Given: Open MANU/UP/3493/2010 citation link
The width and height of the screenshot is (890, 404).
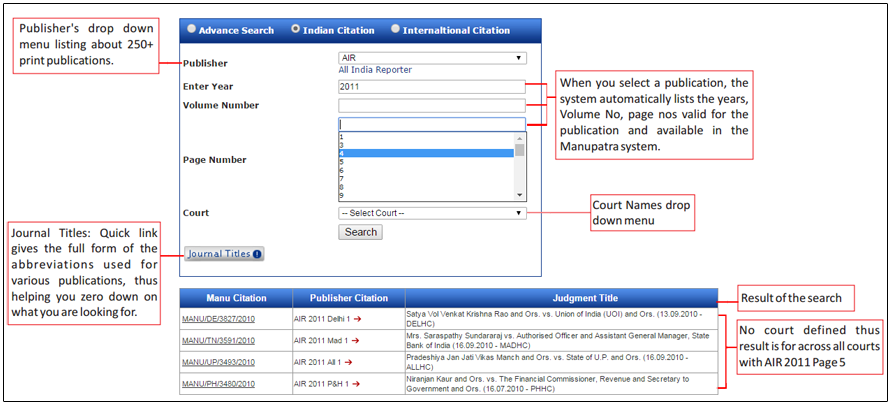Looking at the screenshot, I should click(x=219, y=363).
